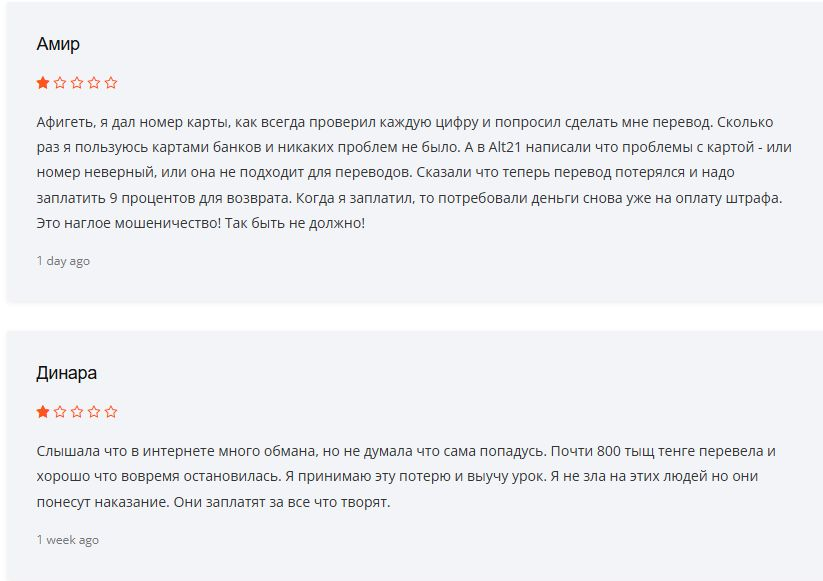Click Динара's review text about internet fraud
The width and height of the screenshot is (823, 581).
tap(400, 476)
